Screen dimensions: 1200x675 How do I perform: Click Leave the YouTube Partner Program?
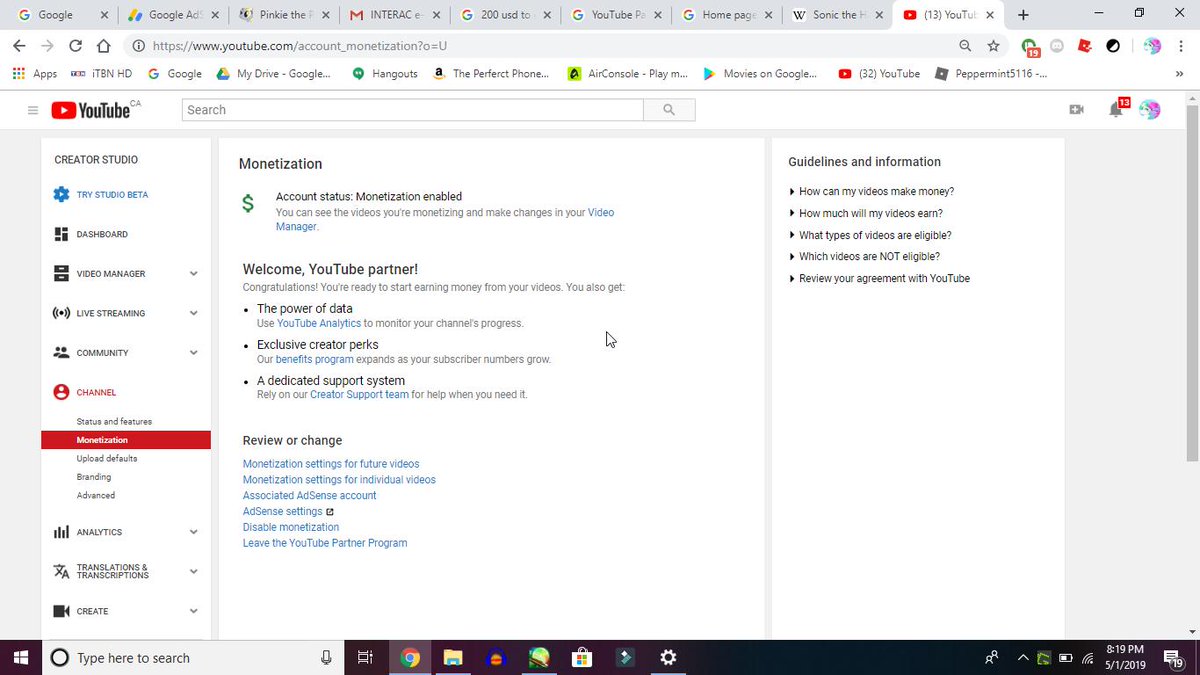[x=325, y=543]
